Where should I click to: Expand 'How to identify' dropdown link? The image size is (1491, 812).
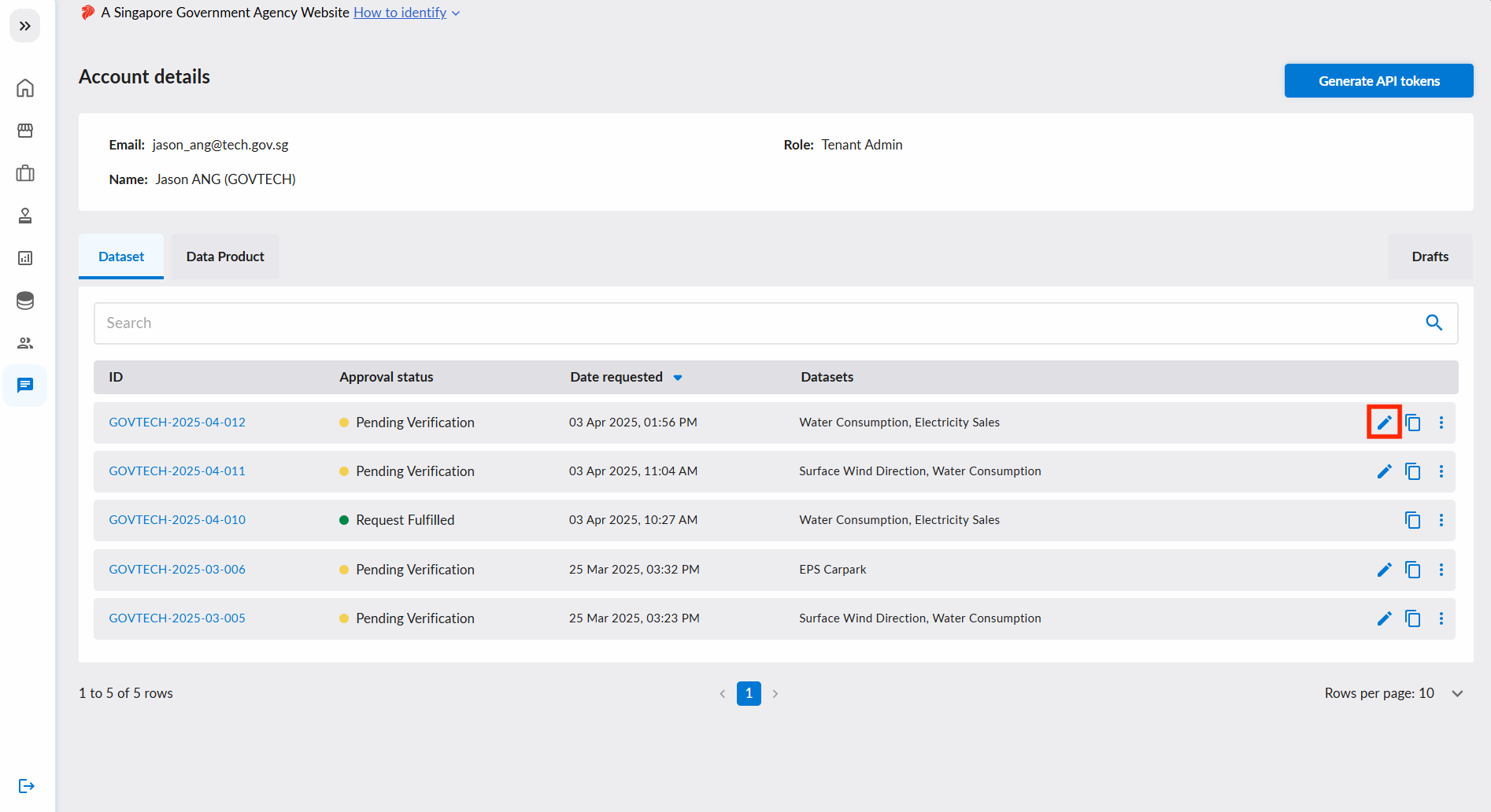pos(406,13)
